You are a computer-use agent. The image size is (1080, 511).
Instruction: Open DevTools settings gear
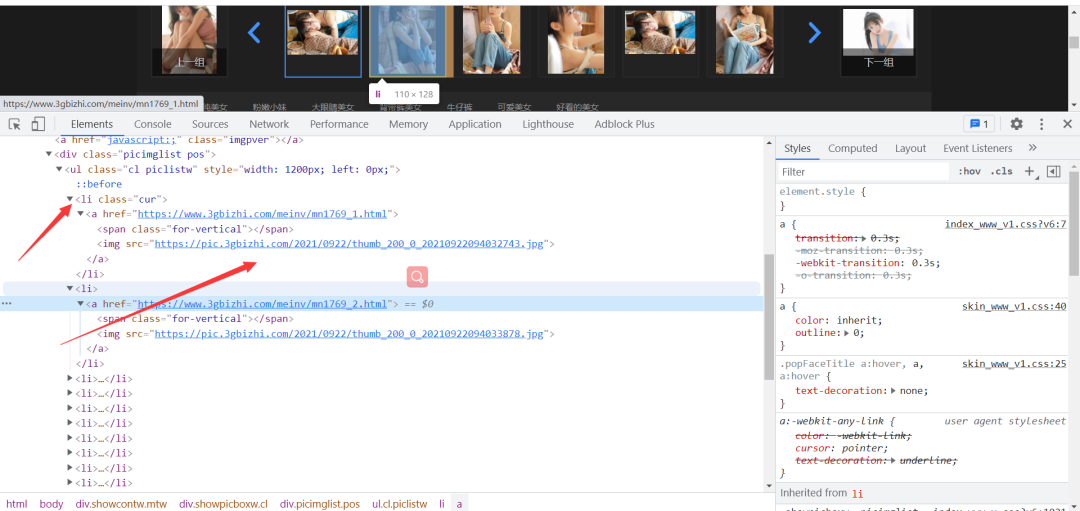(x=1016, y=124)
